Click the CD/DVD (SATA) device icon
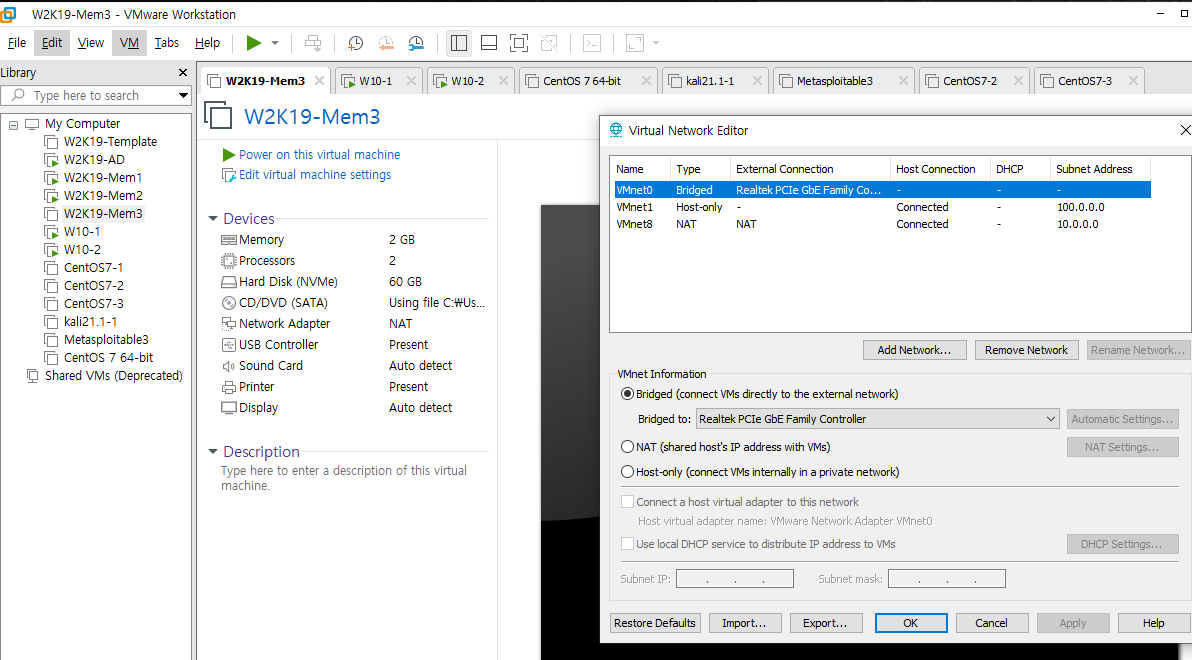The height and width of the screenshot is (660, 1192). (x=229, y=303)
